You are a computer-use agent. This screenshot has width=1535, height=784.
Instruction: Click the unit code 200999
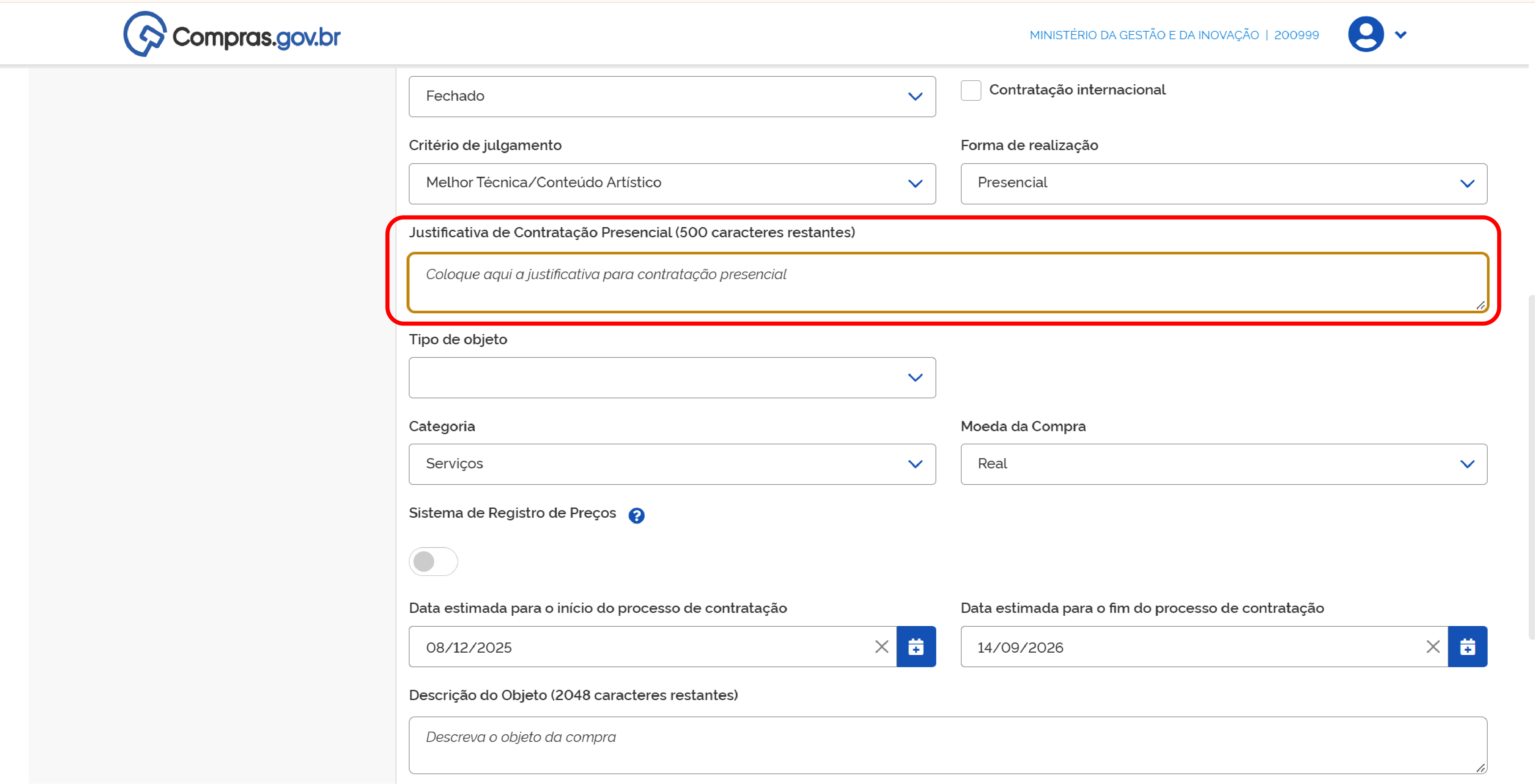pyautogui.click(x=1296, y=35)
